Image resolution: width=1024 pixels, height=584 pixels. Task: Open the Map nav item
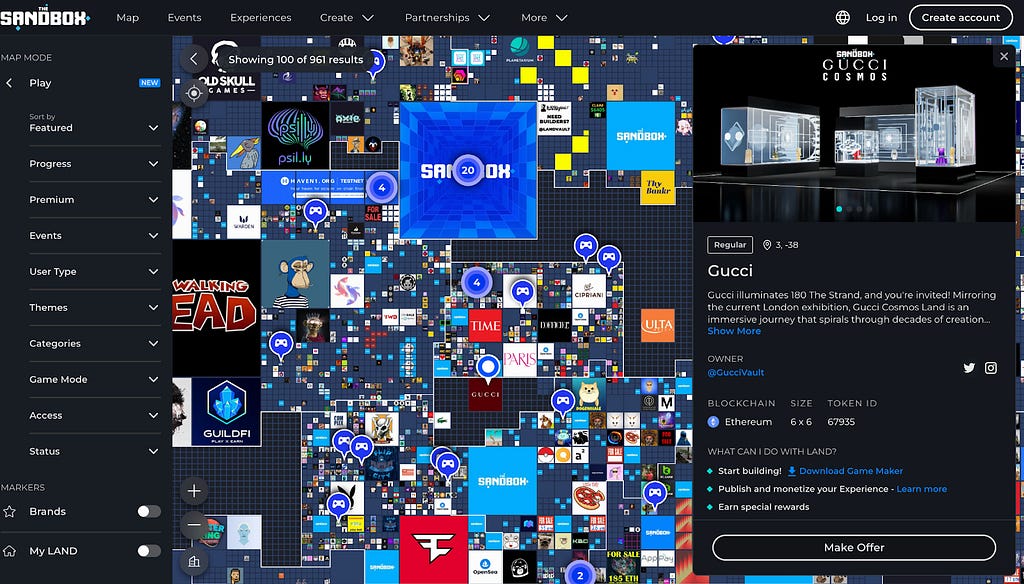tap(127, 18)
